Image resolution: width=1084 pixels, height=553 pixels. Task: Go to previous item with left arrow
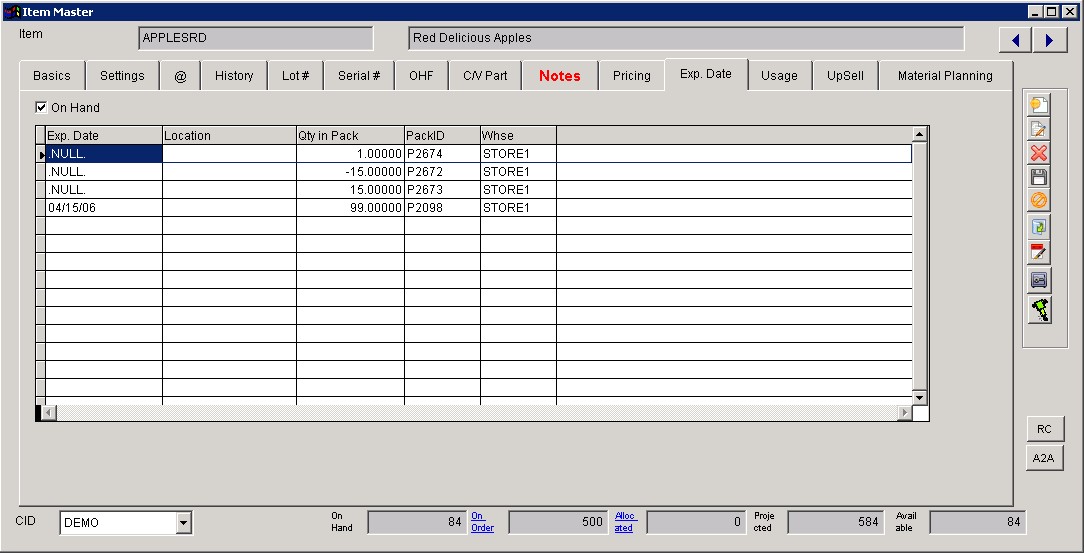1016,40
